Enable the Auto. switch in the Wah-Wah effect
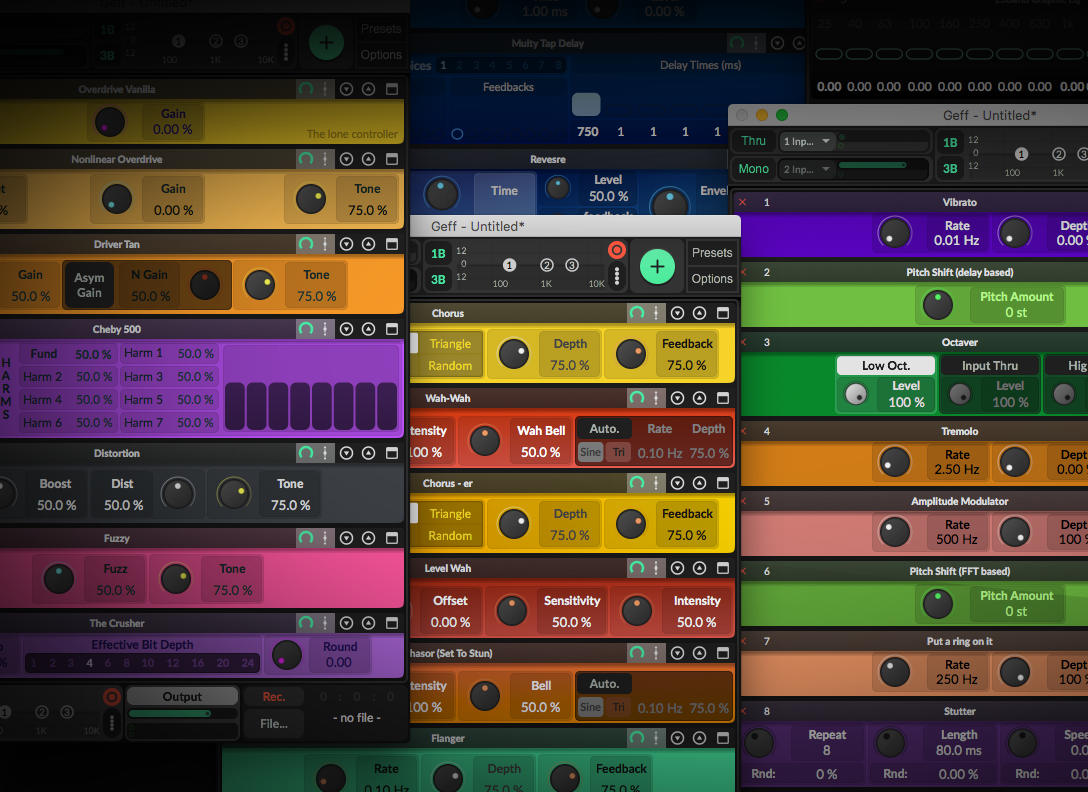The width and height of the screenshot is (1088, 792). (604, 429)
